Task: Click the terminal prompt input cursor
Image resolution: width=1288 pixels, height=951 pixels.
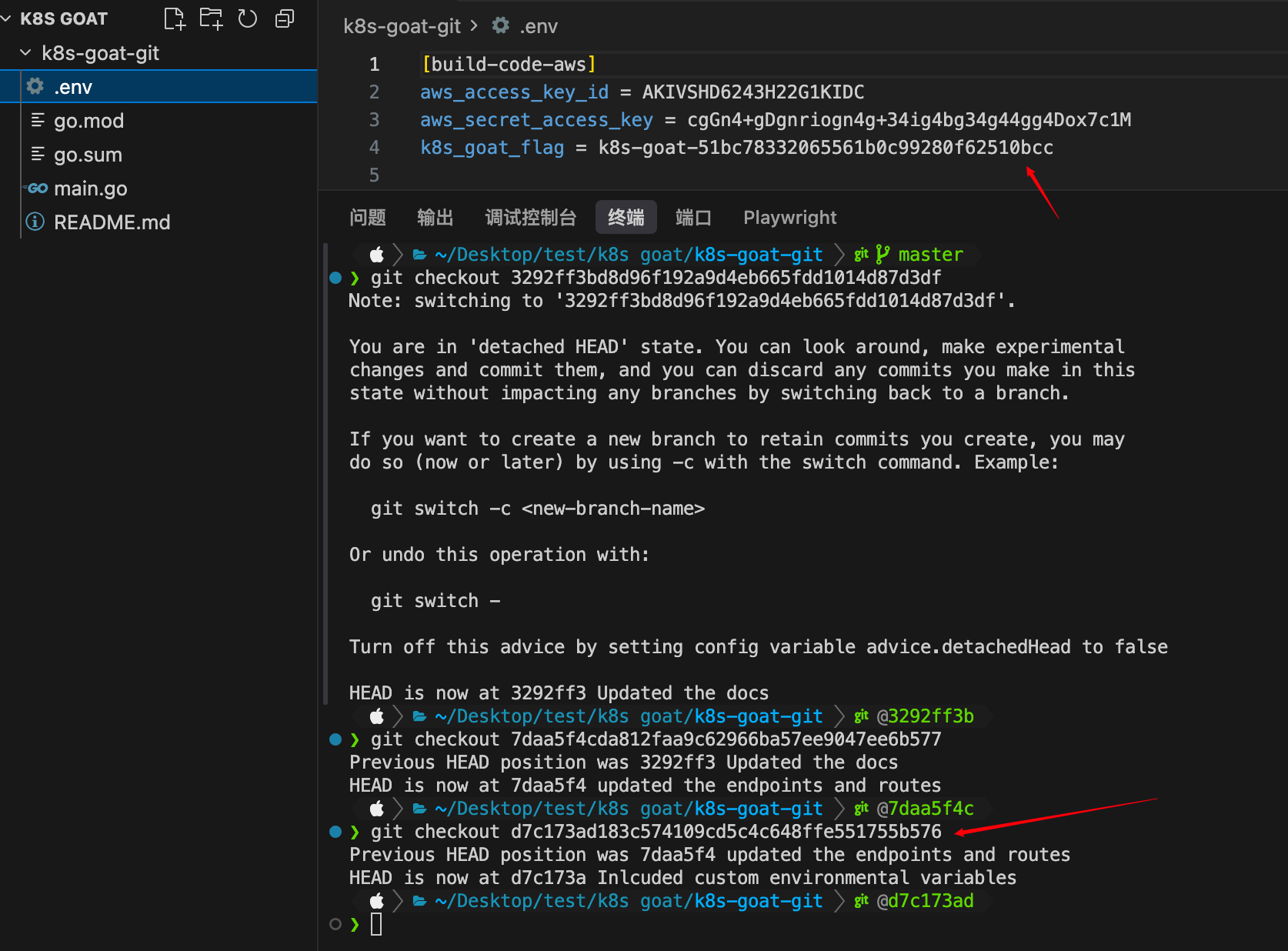Action: (376, 924)
